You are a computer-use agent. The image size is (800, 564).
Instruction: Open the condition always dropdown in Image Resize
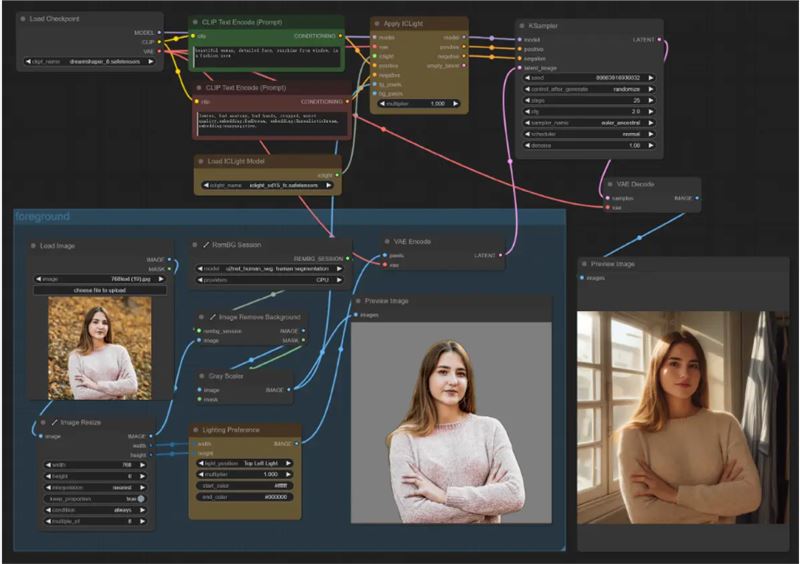pos(95,510)
